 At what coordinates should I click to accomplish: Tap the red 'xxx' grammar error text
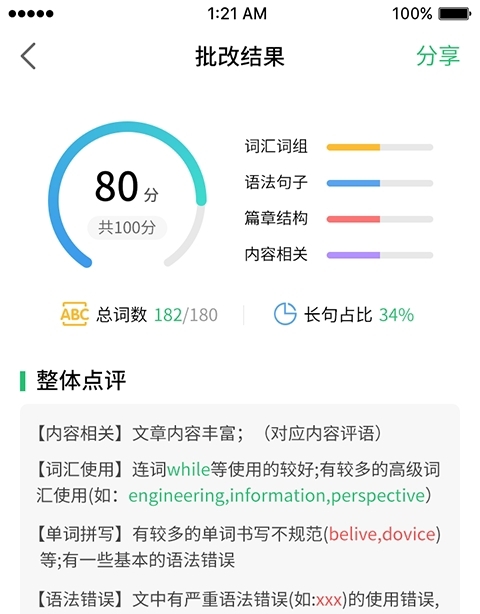[x=329, y=600]
